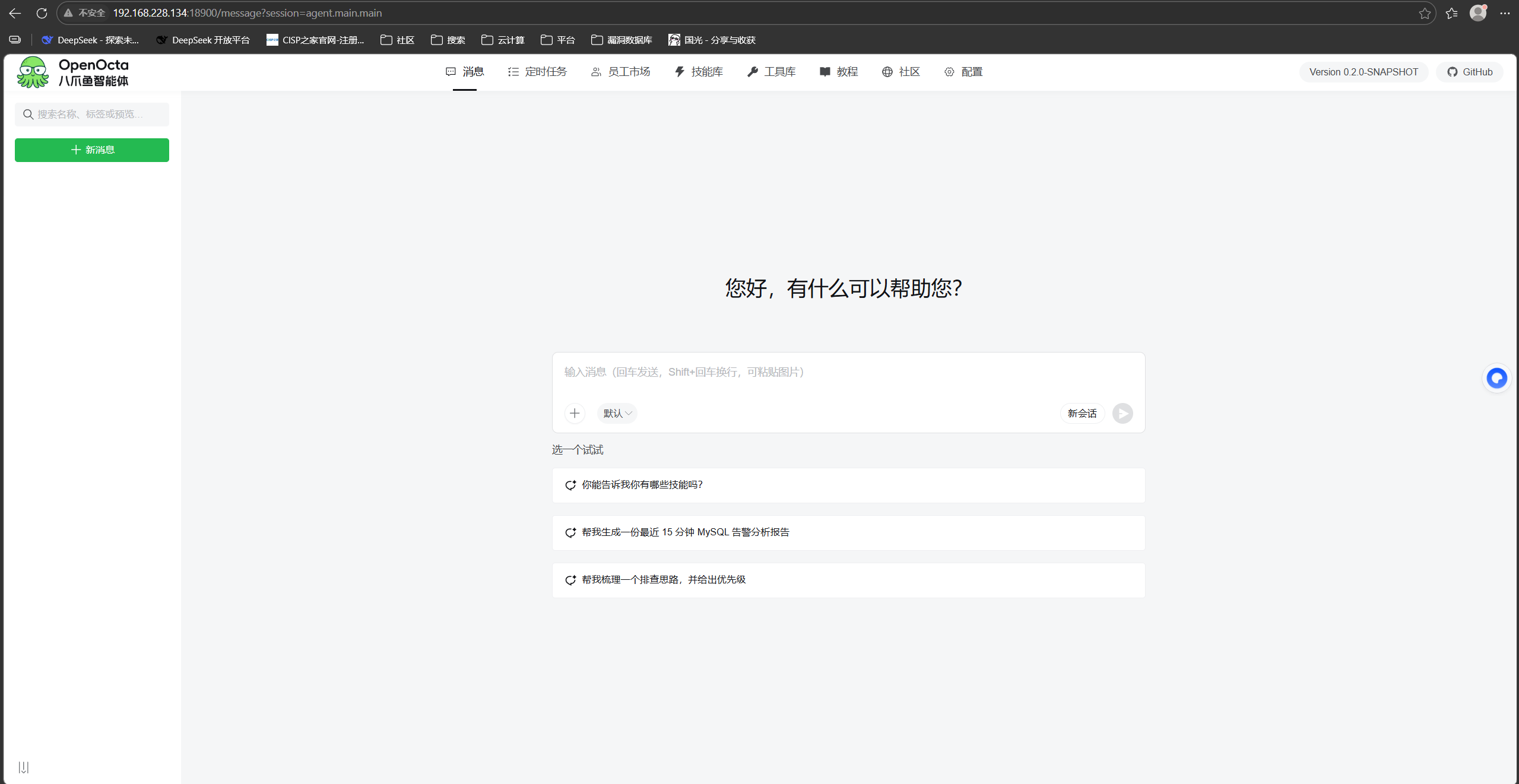Click the blue floating chat bubble icon
The height and width of the screenshot is (784, 1519).
click(1496, 378)
